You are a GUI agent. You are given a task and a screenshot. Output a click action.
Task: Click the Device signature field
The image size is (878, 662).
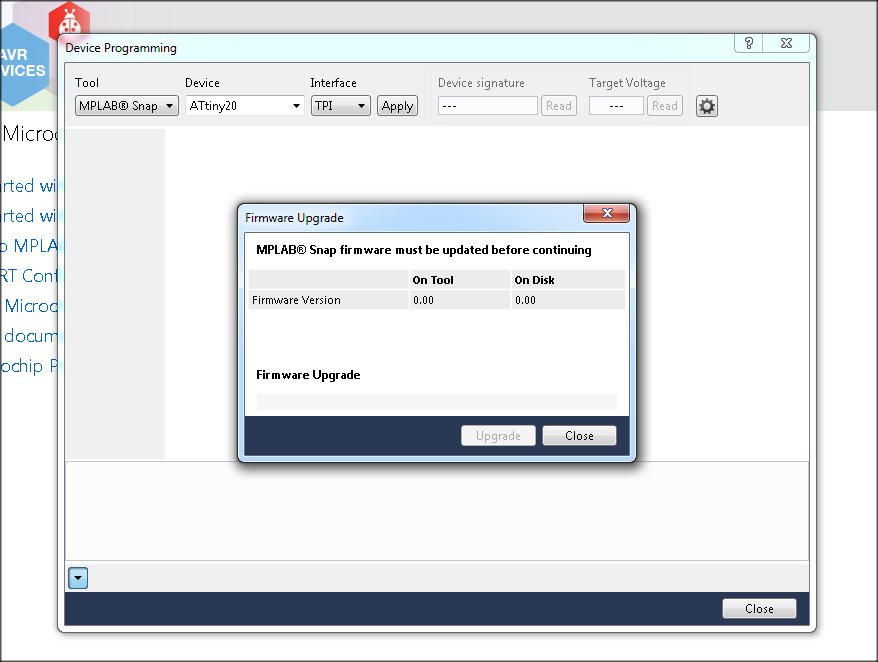tap(488, 106)
